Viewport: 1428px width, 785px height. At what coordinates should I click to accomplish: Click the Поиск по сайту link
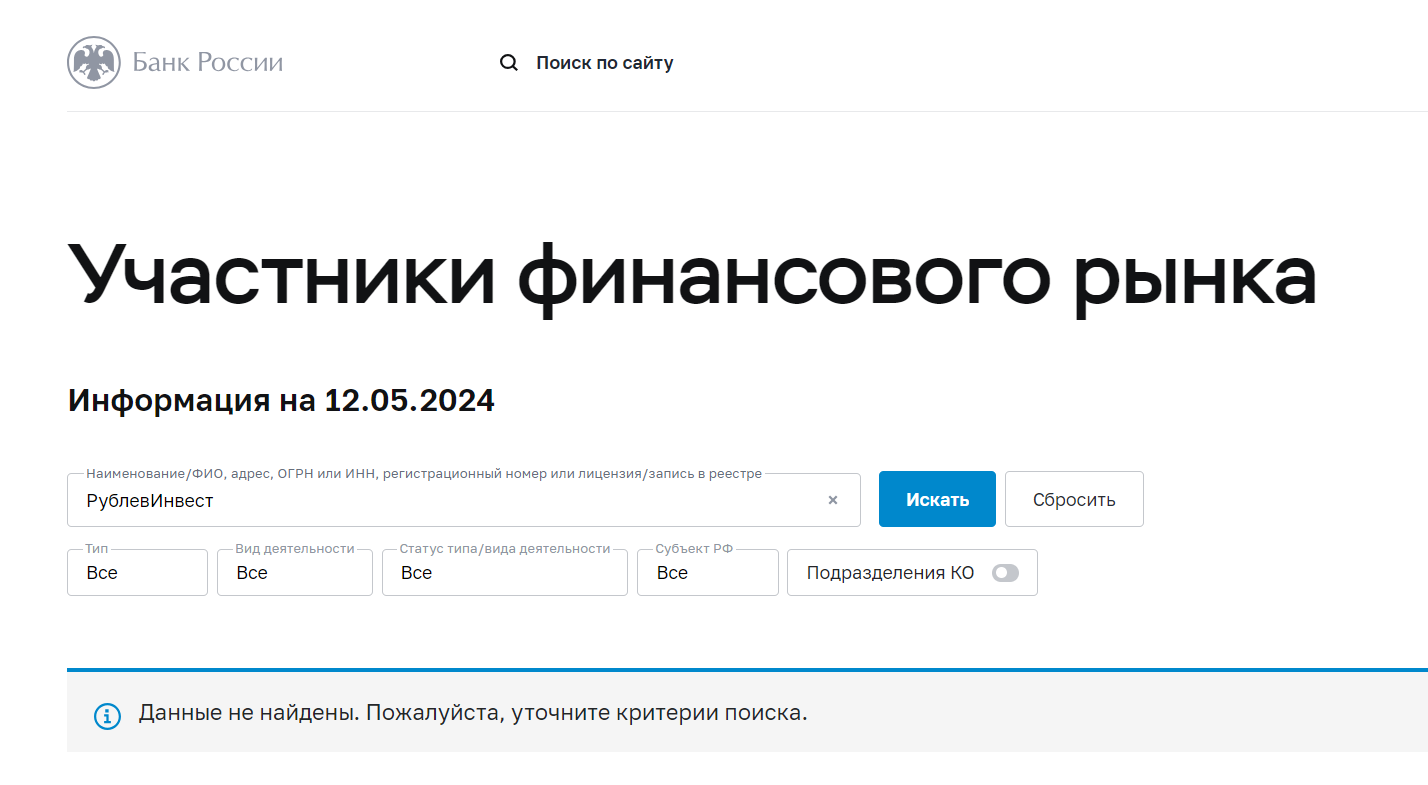click(x=605, y=63)
